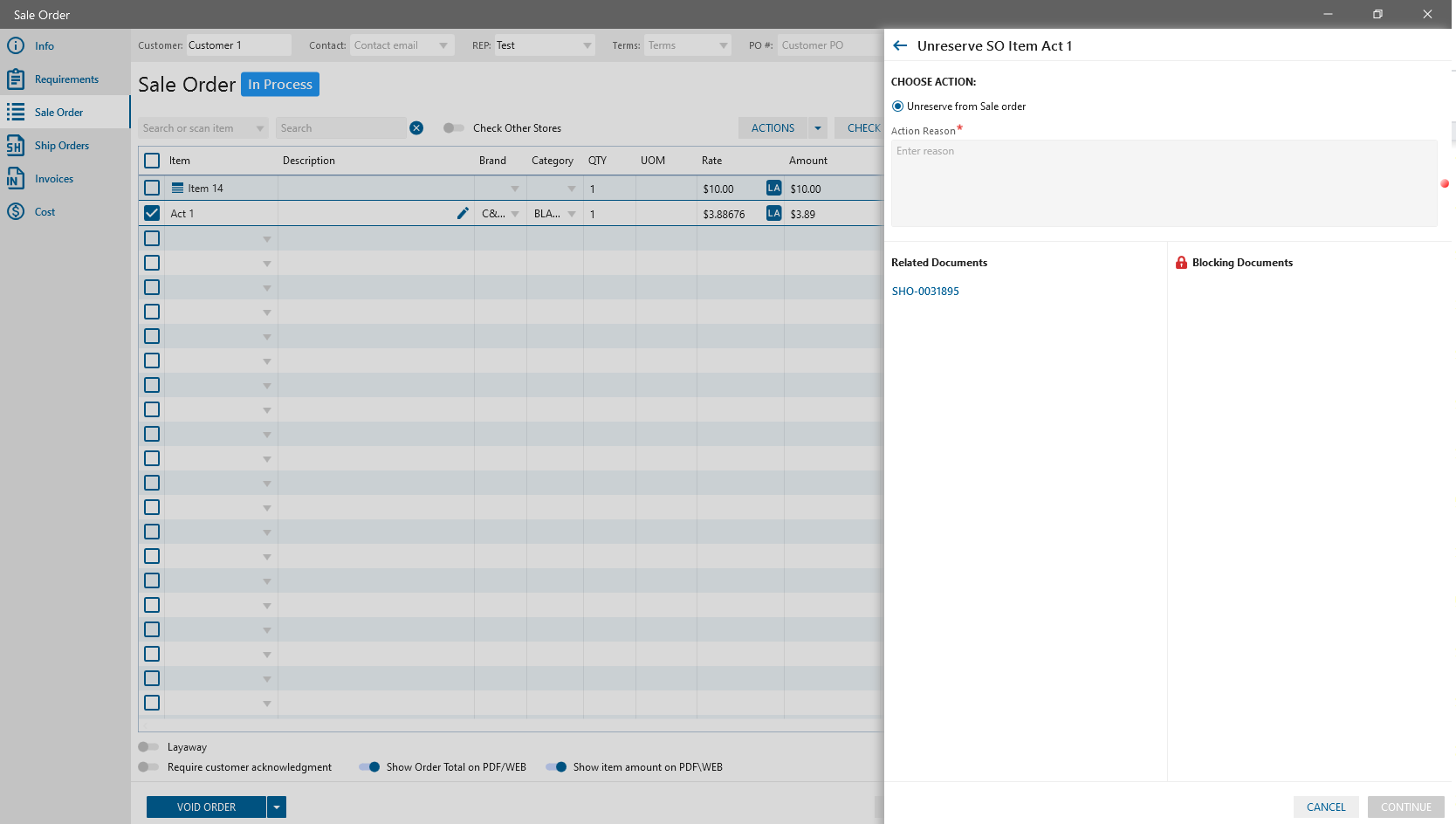This screenshot has width=1456, height=824.
Task: Open the REP dropdown showing Test
Action: [x=587, y=45]
